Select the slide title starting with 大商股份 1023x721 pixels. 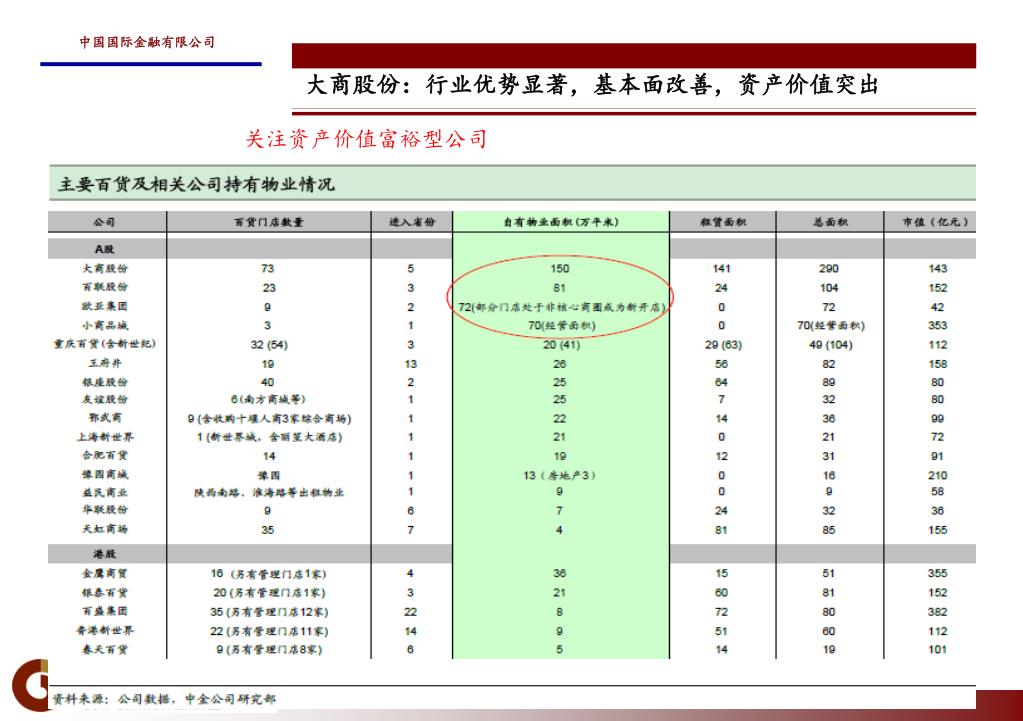592,85
